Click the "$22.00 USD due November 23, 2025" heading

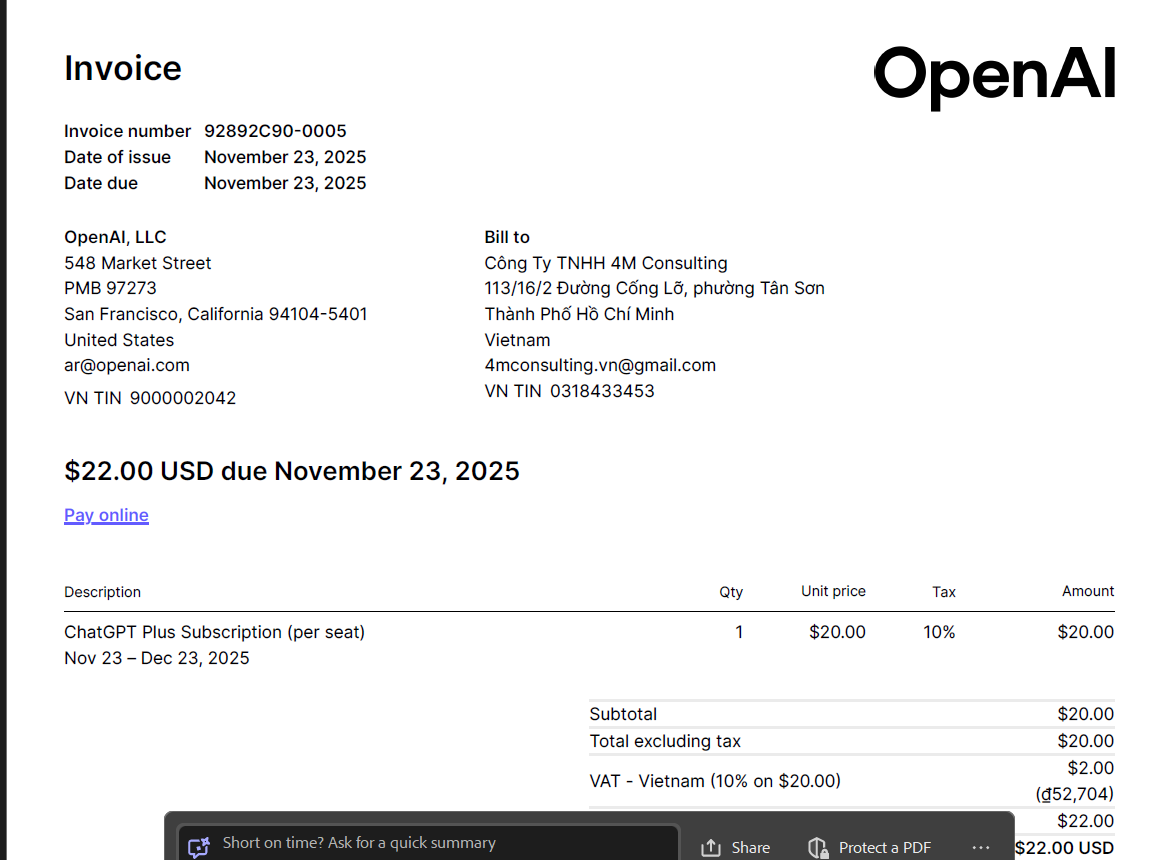click(x=292, y=471)
